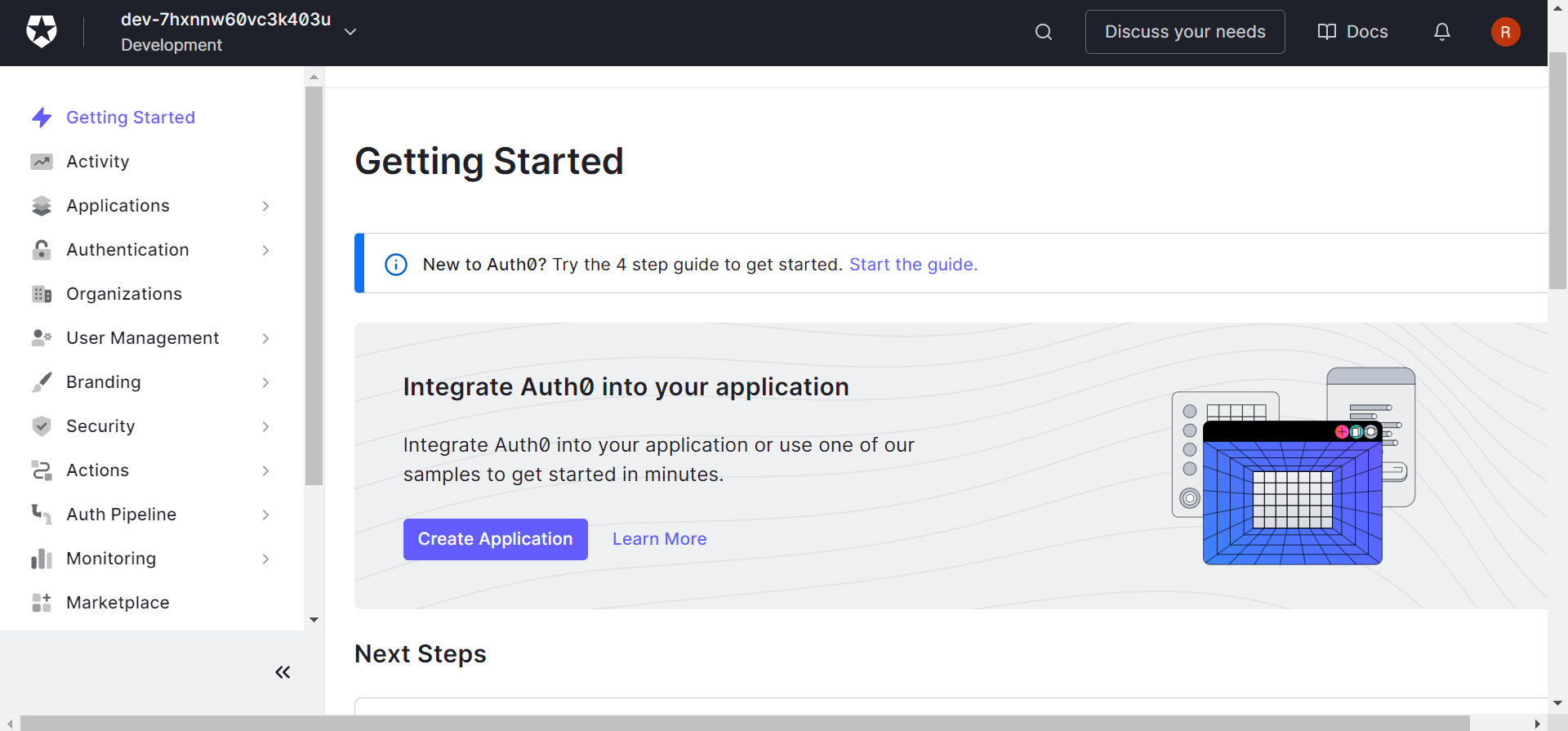Open User Management menu item
The width and height of the screenshot is (1568, 731).
tap(142, 338)
